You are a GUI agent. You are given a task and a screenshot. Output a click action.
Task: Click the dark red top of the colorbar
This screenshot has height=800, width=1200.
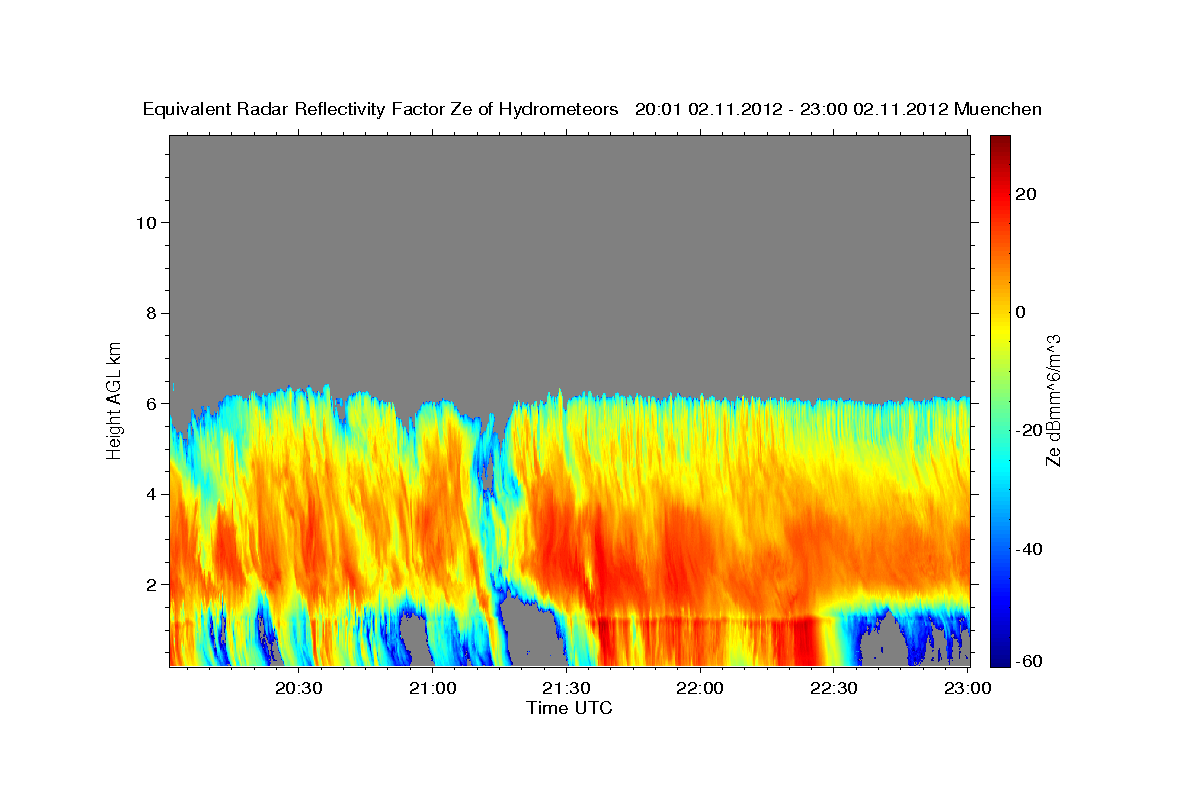[x=999, y=143]
